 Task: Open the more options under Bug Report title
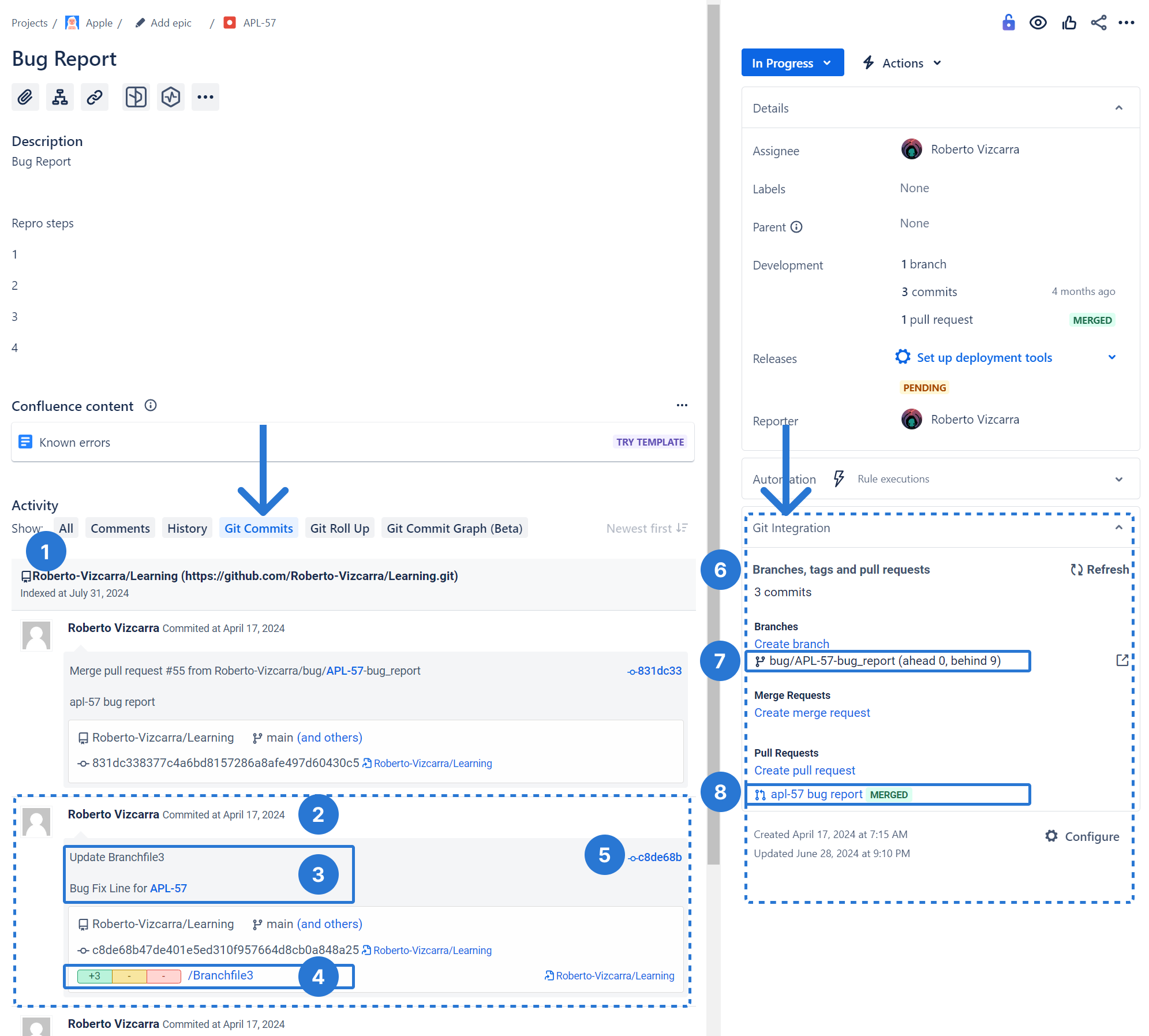205,97
